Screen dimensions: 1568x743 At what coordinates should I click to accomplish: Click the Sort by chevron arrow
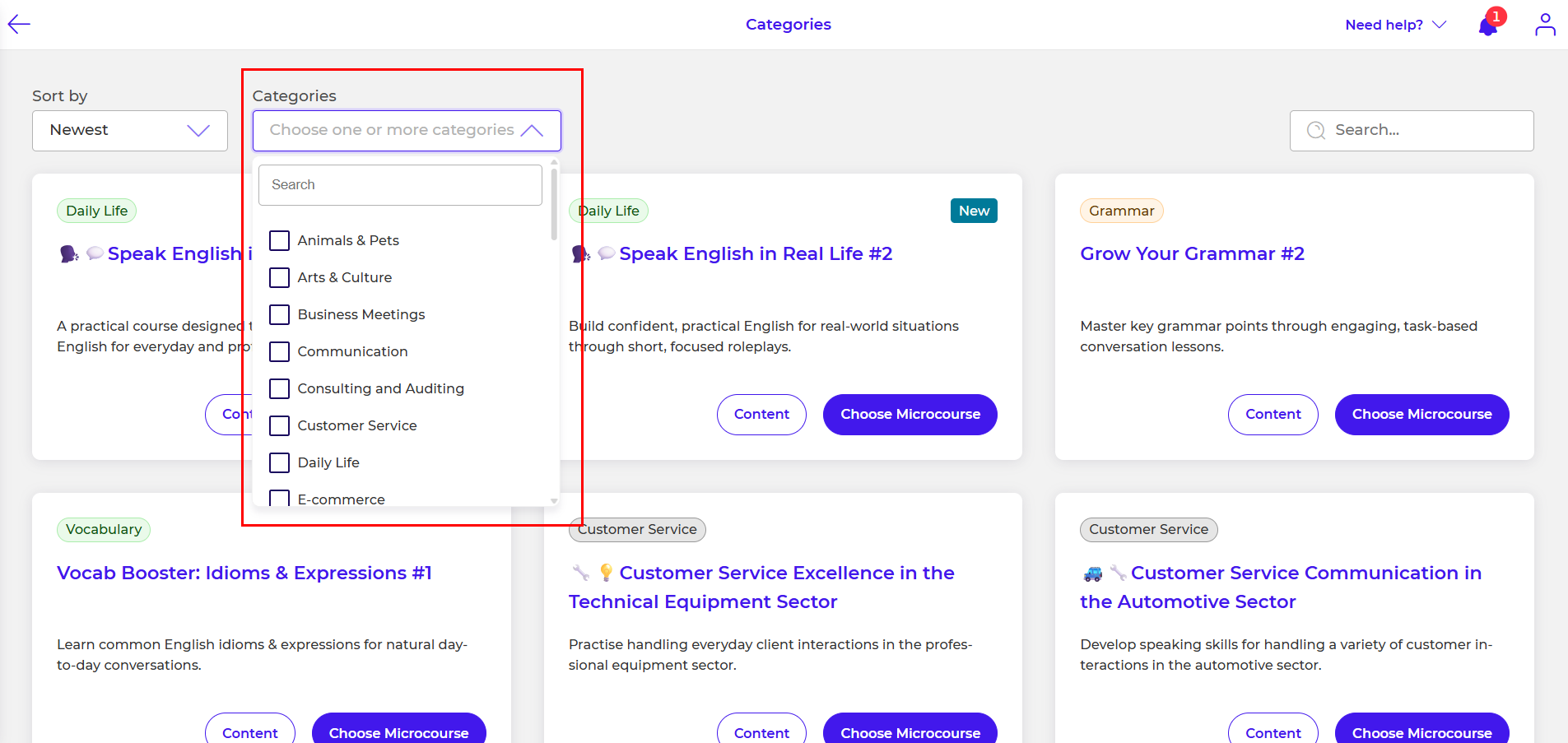(x=198, y=131)
